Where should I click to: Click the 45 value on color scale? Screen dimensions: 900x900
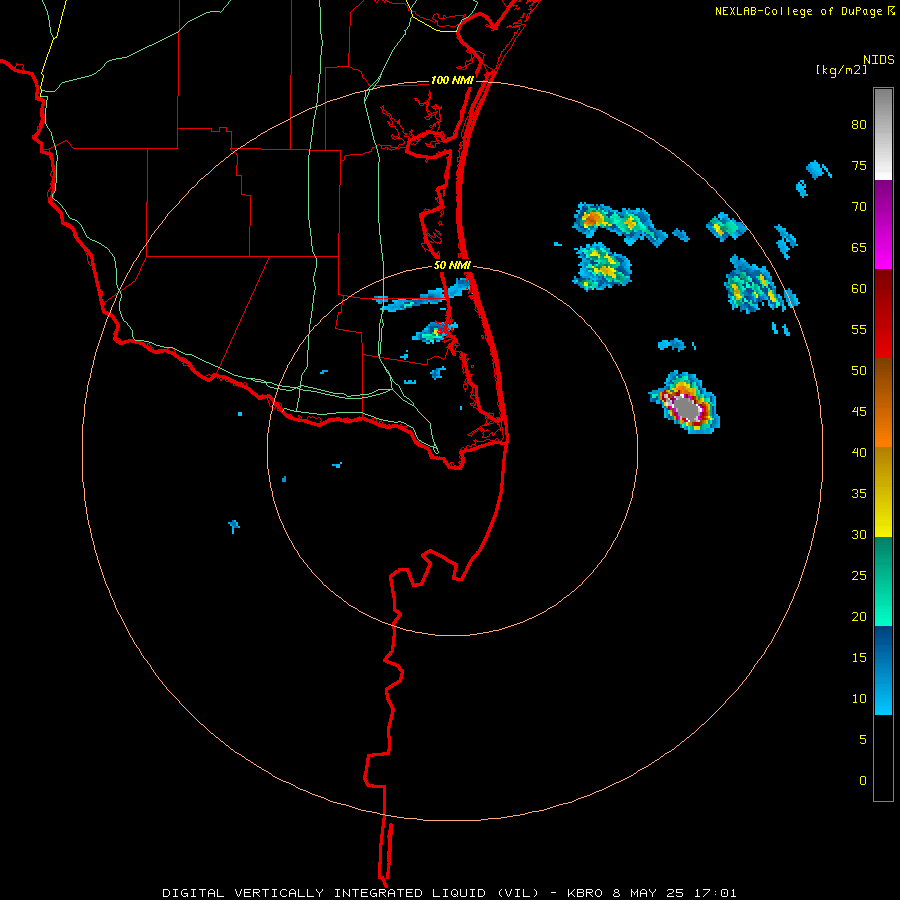click(x=859, y=412)
